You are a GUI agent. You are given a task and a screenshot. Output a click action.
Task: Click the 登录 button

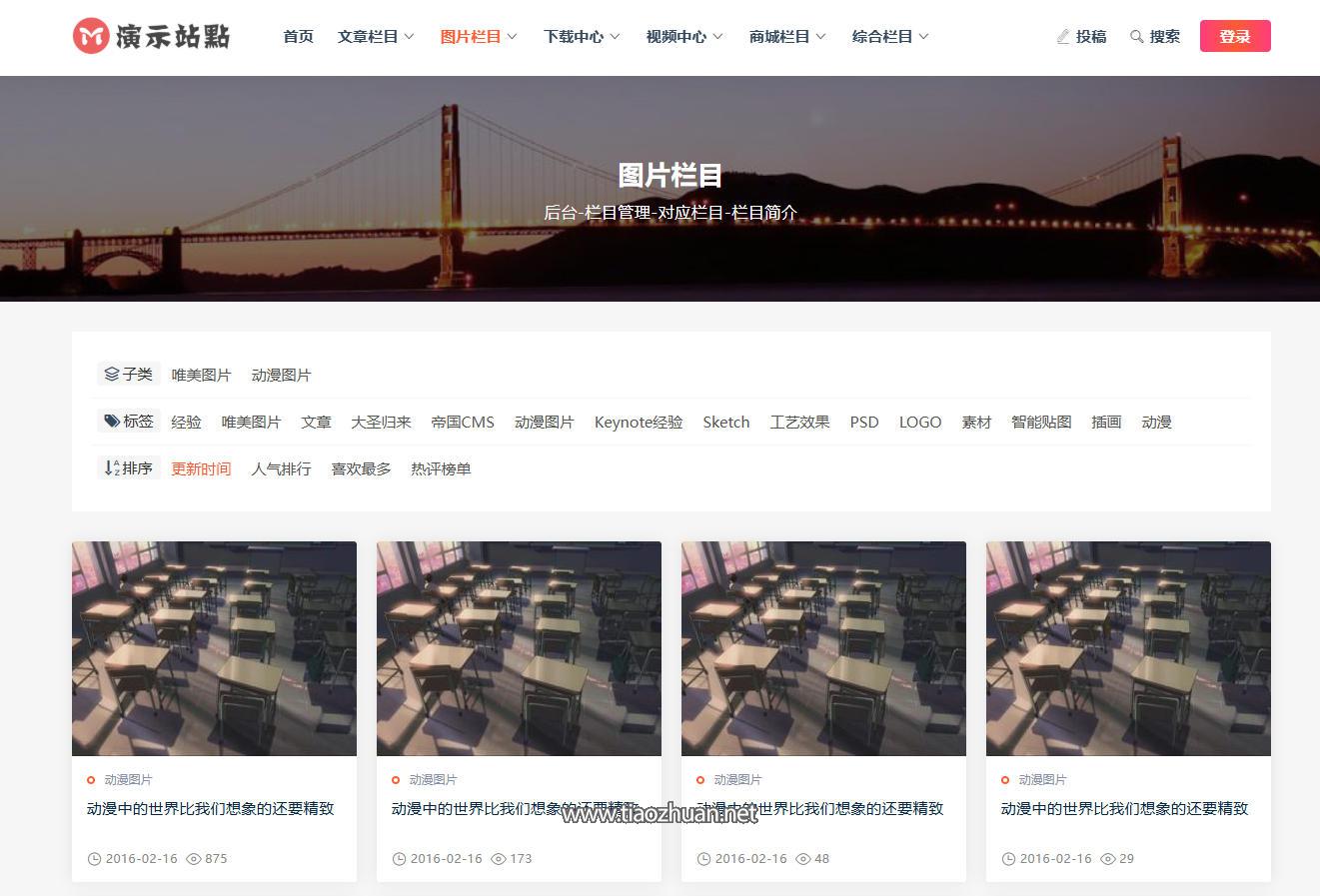pos(1234,37)
